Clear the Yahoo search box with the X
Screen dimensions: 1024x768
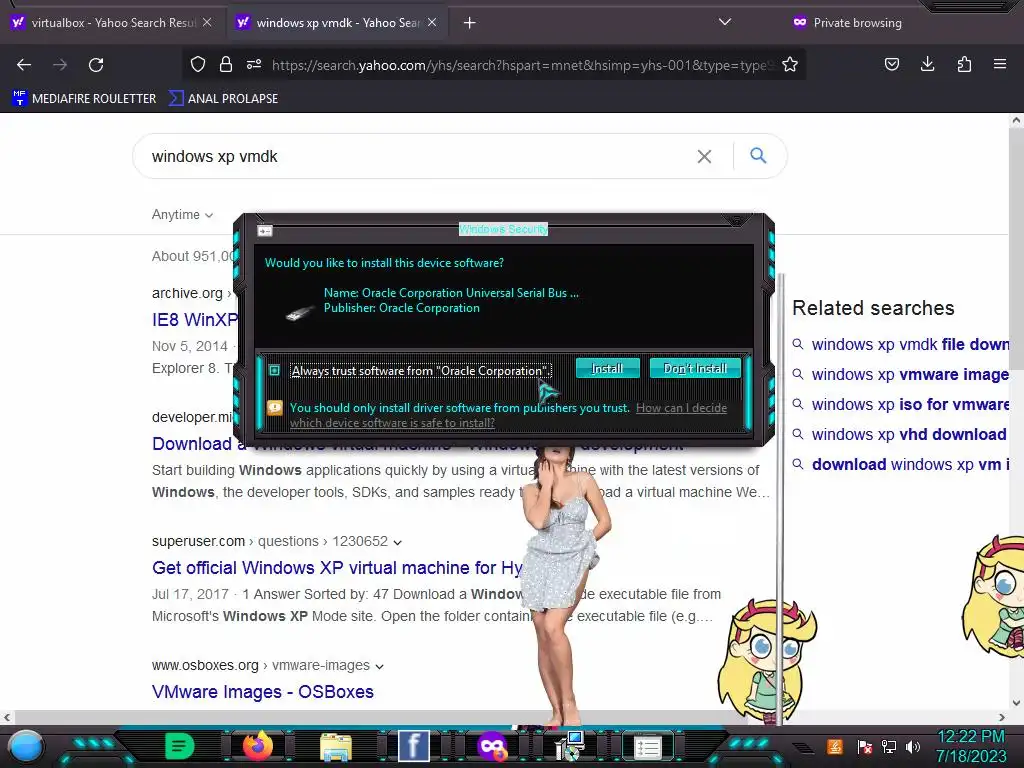pyautogui.click(x=704, y=156)
